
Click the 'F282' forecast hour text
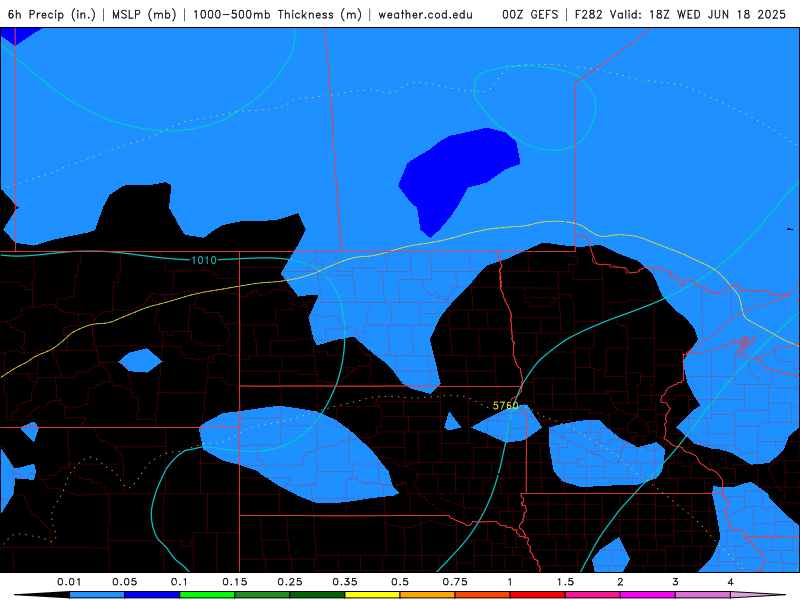pyautogui.click(x=589, y=14)
